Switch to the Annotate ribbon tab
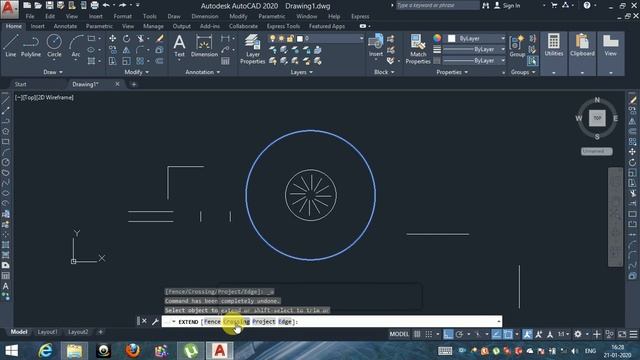Screen dimensions: 640x360 tap(65, 26)
